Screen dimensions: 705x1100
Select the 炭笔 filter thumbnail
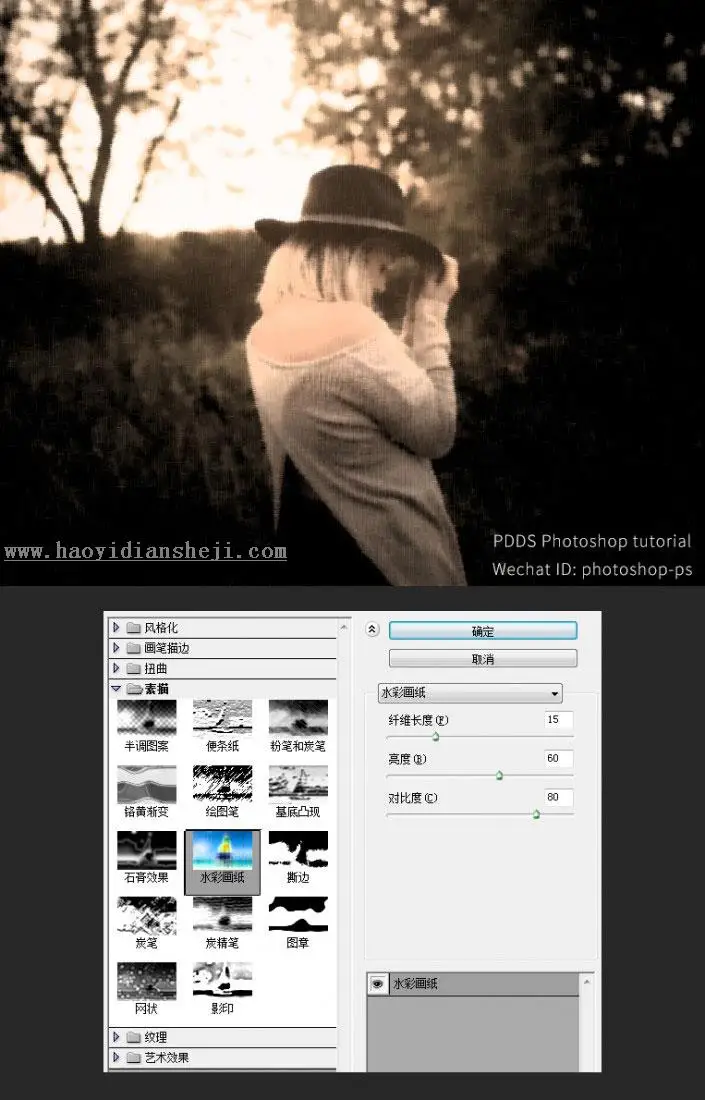click(147, 914)
